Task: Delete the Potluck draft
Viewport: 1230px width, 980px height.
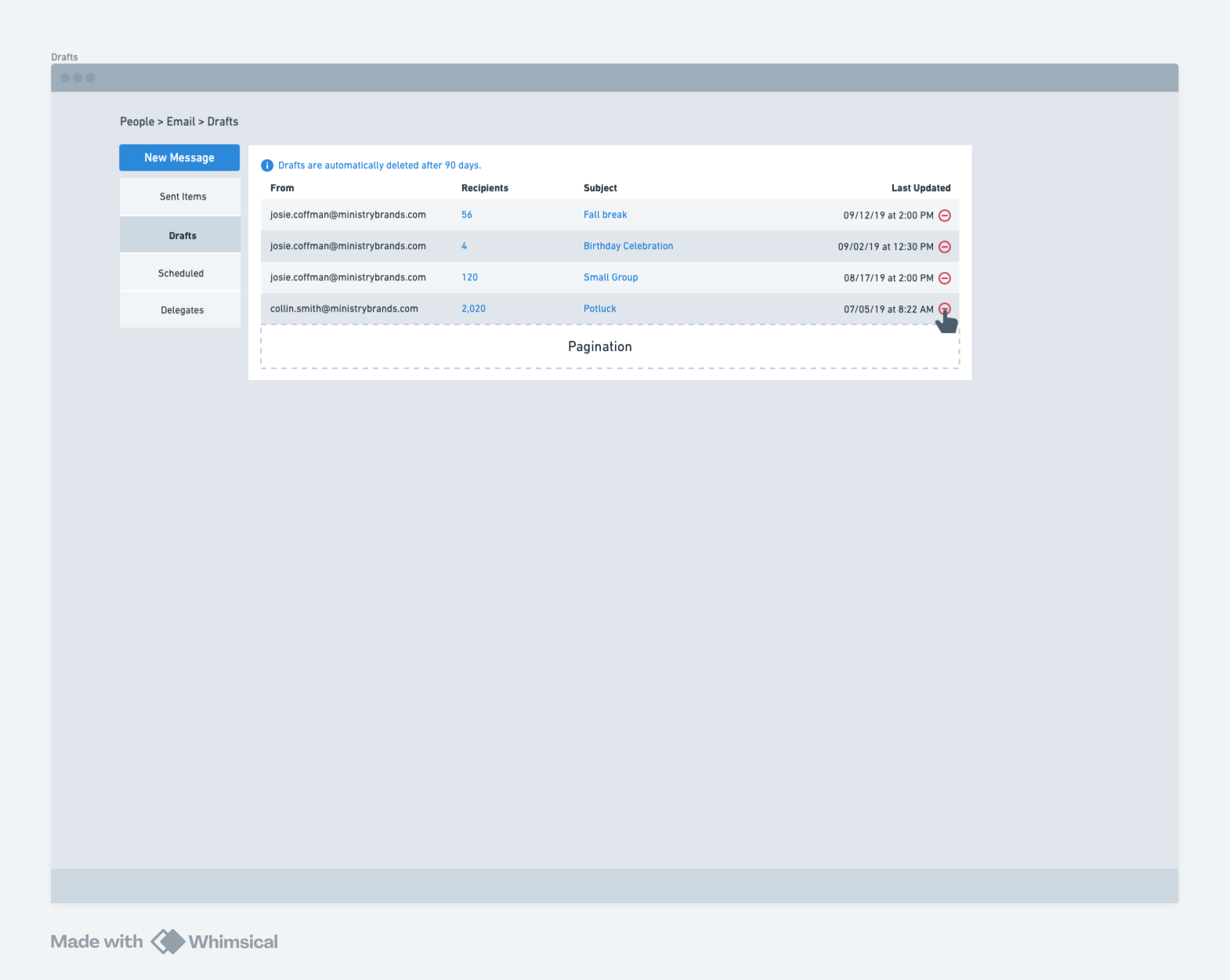Action: 945,309
